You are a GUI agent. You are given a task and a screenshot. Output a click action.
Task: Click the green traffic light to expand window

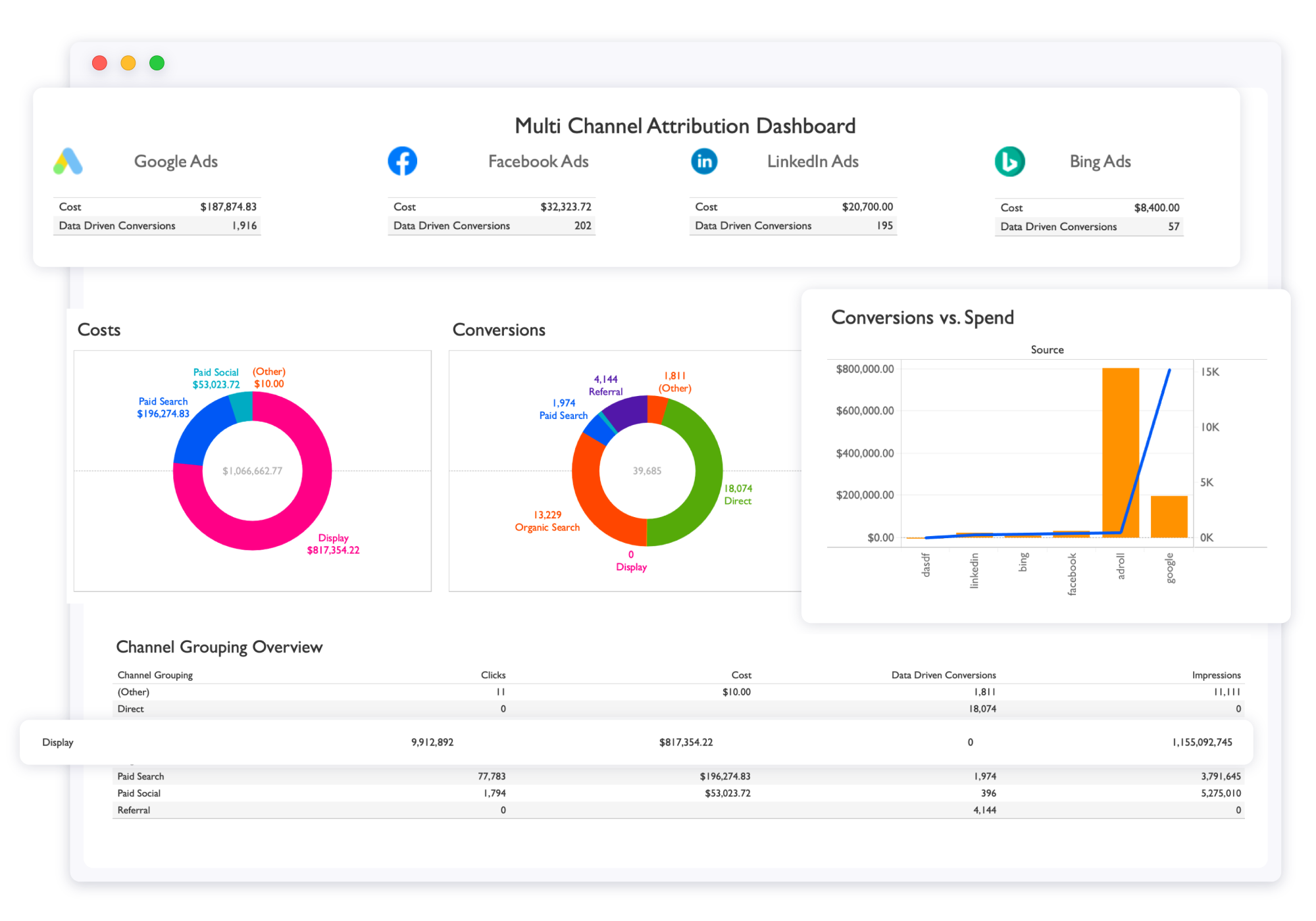coord(157,63)
